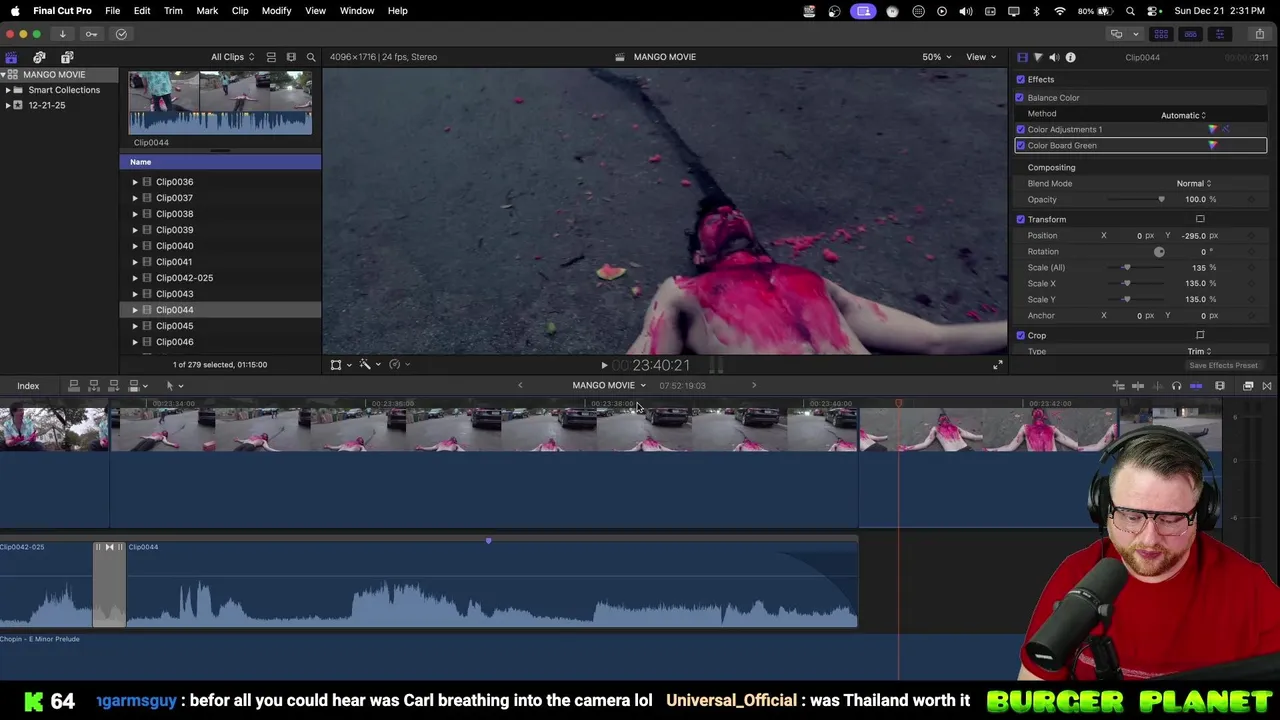The width and height of the screenshot is (1280, 720).
Task: Disable the Balance Color effect
Action: pyautogui.click(x=1020, y=97)
